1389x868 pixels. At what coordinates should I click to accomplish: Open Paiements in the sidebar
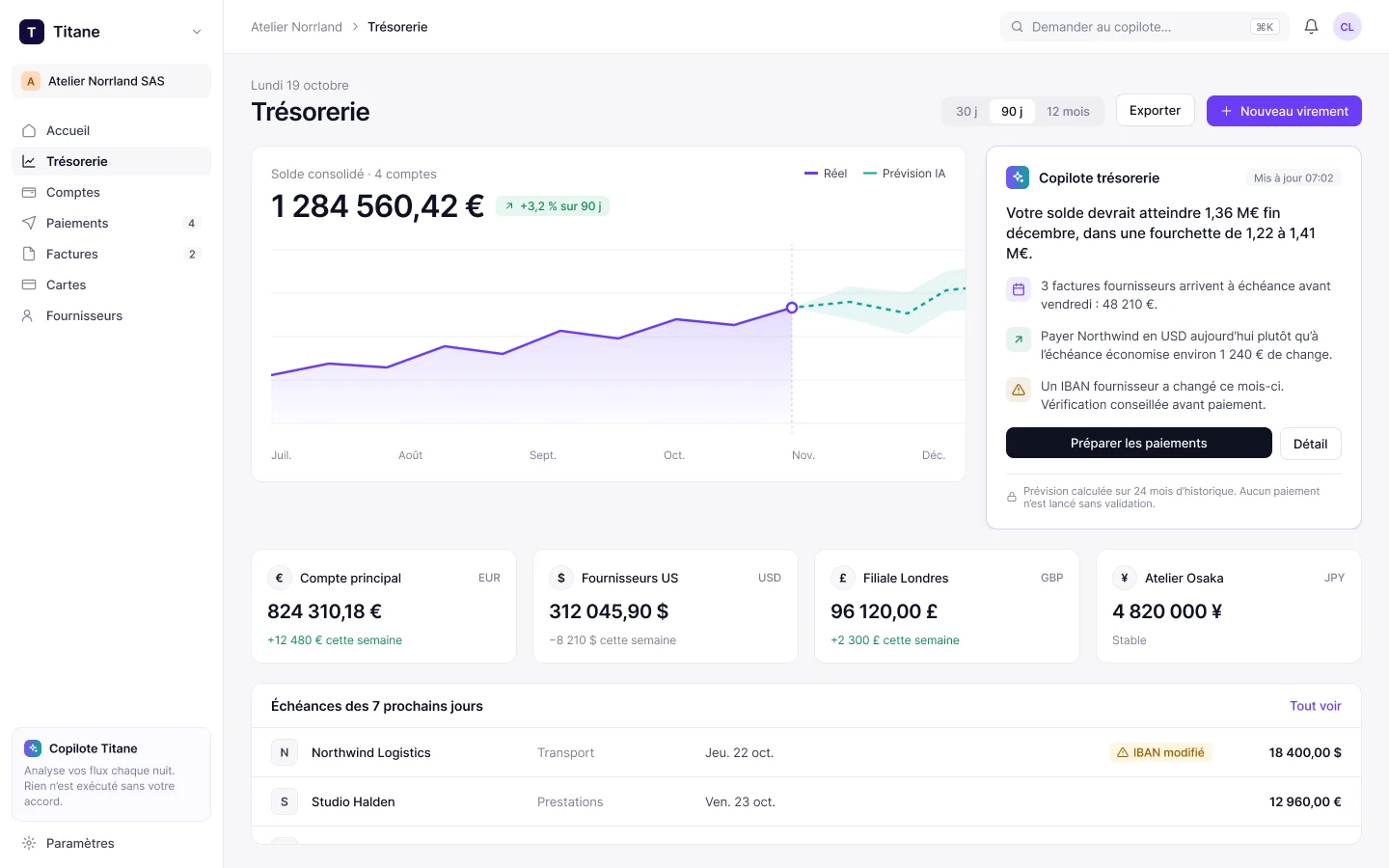111,223
